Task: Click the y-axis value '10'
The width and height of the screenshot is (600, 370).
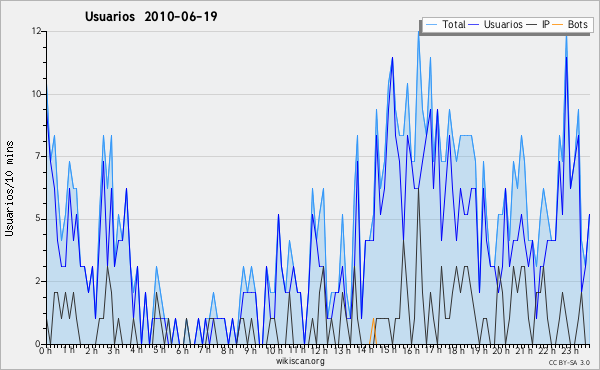Action: point(36,94)
